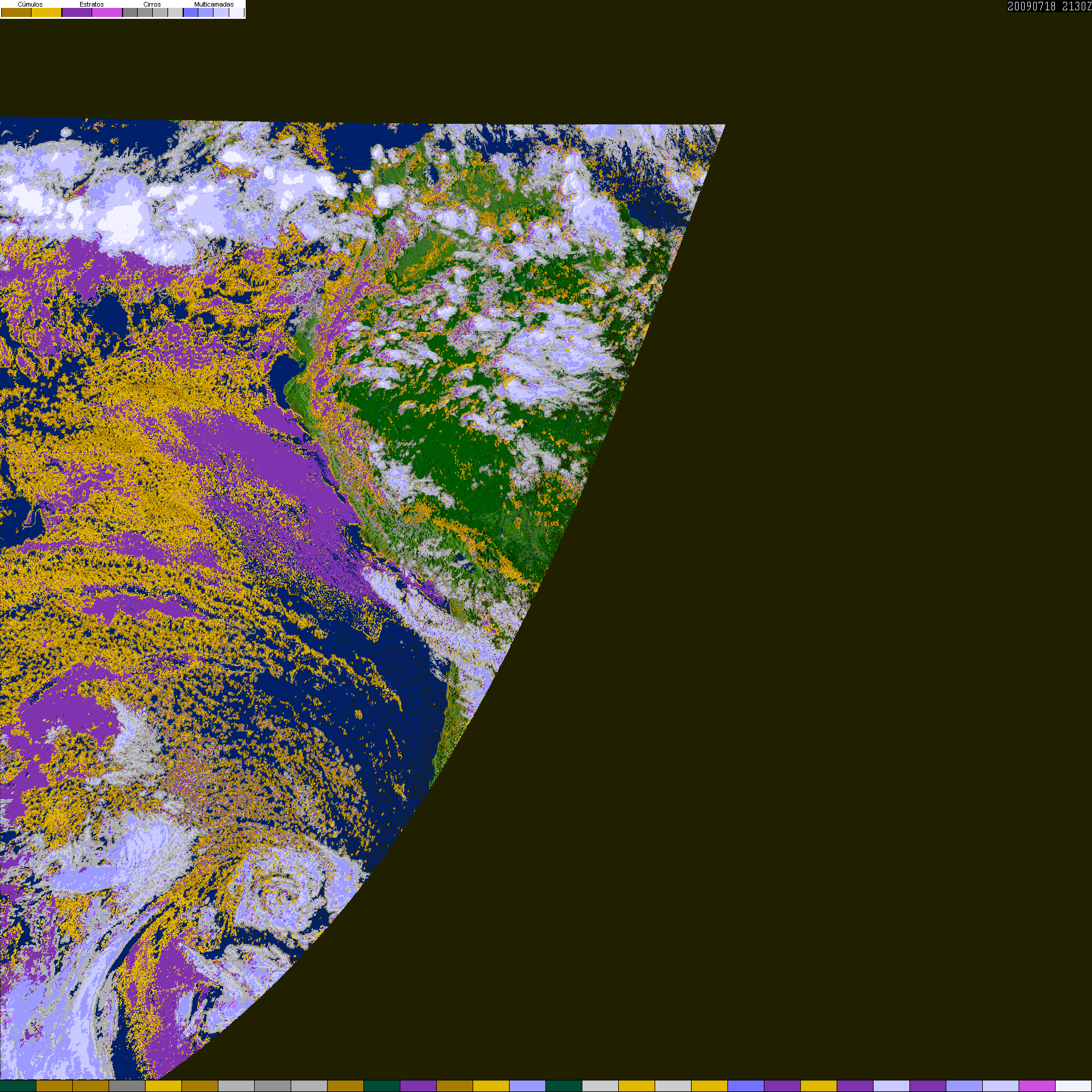The image size is (1092, 1092).
Task: Click the Cirros legend label
Action: click(x=152, y=4)
